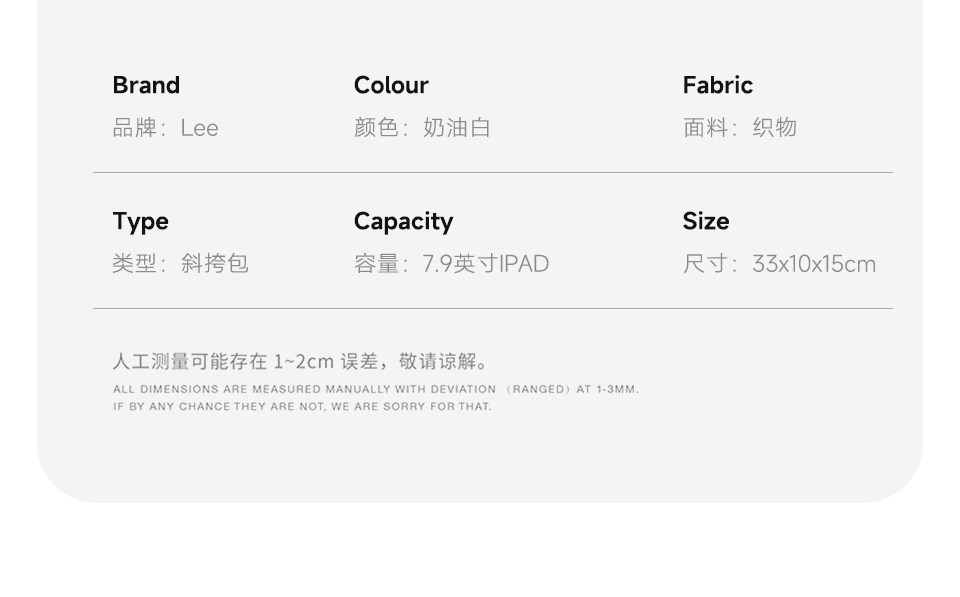Viewport: 960px width, 597px height.
Task: Click the 颜色 label text
Action: pos(377,128)
